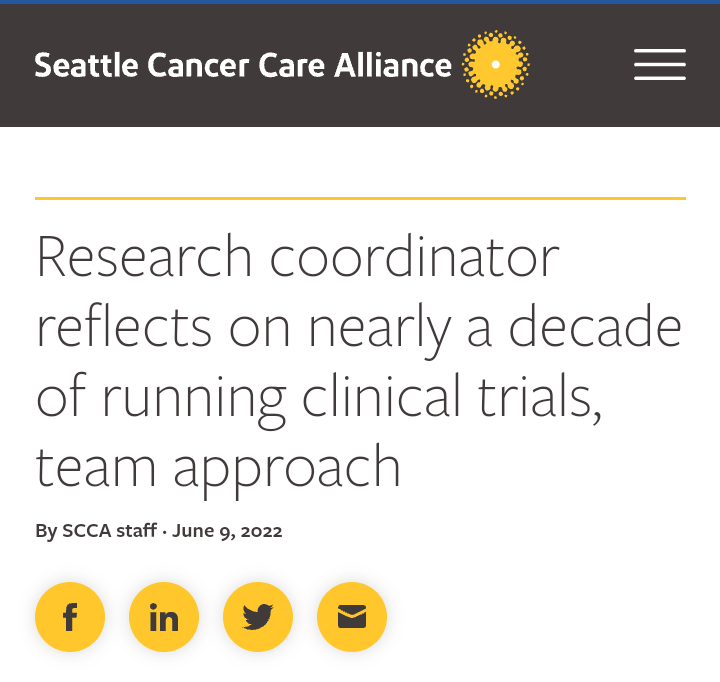720x682 pixels.
Task: Share article on Twitter
Action: (258, 617)
